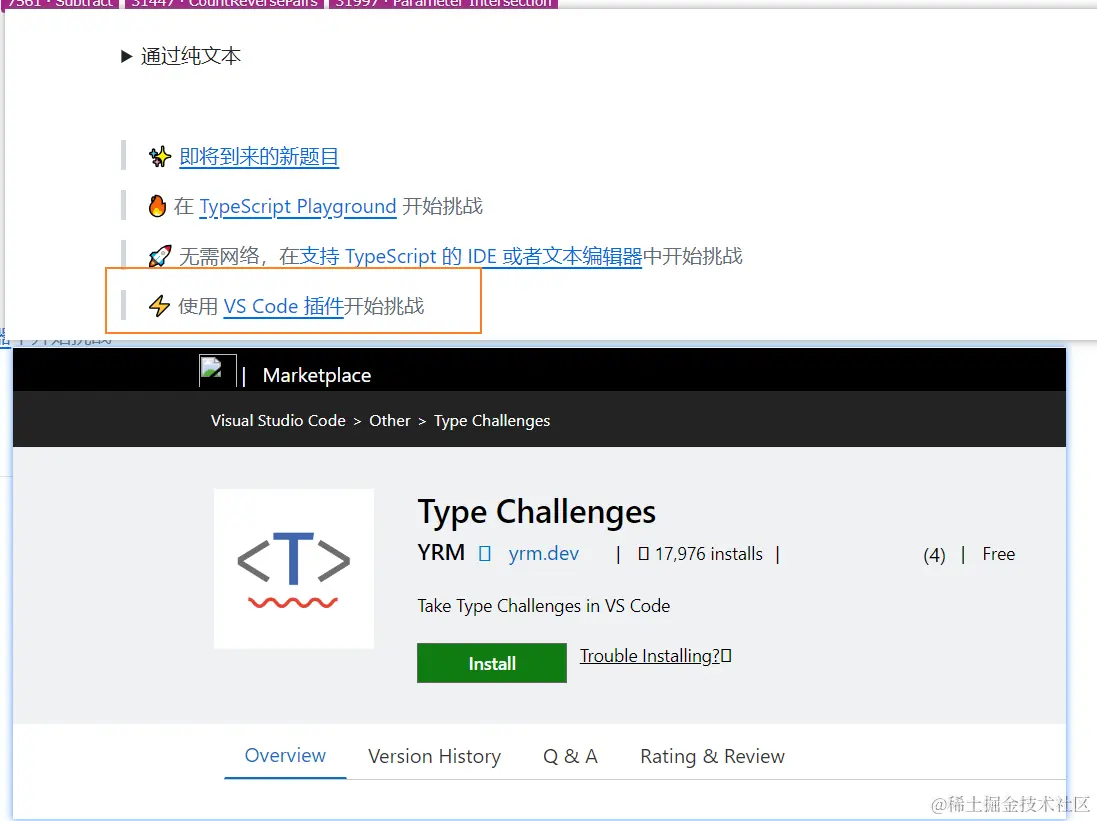Open the VS Code 插件 link
1097x821 pixels.
(283, 306)
